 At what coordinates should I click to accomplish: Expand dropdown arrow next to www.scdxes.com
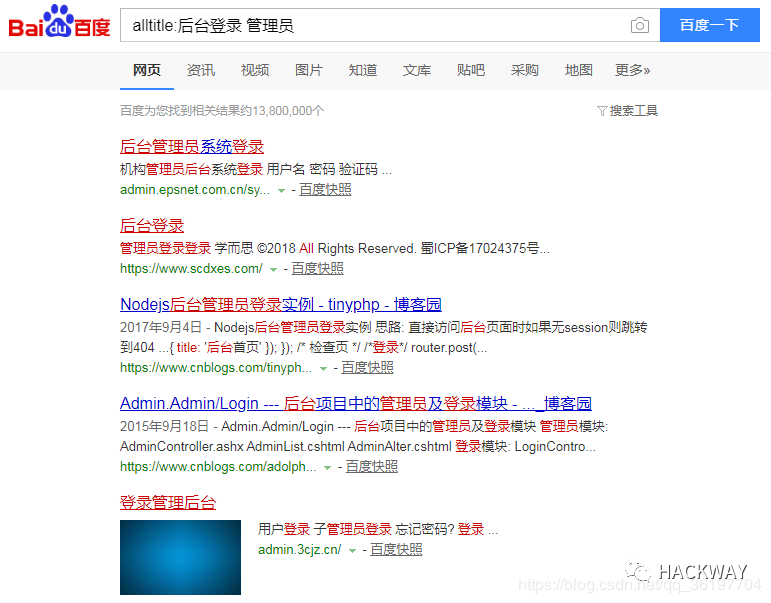click(273, 270)
